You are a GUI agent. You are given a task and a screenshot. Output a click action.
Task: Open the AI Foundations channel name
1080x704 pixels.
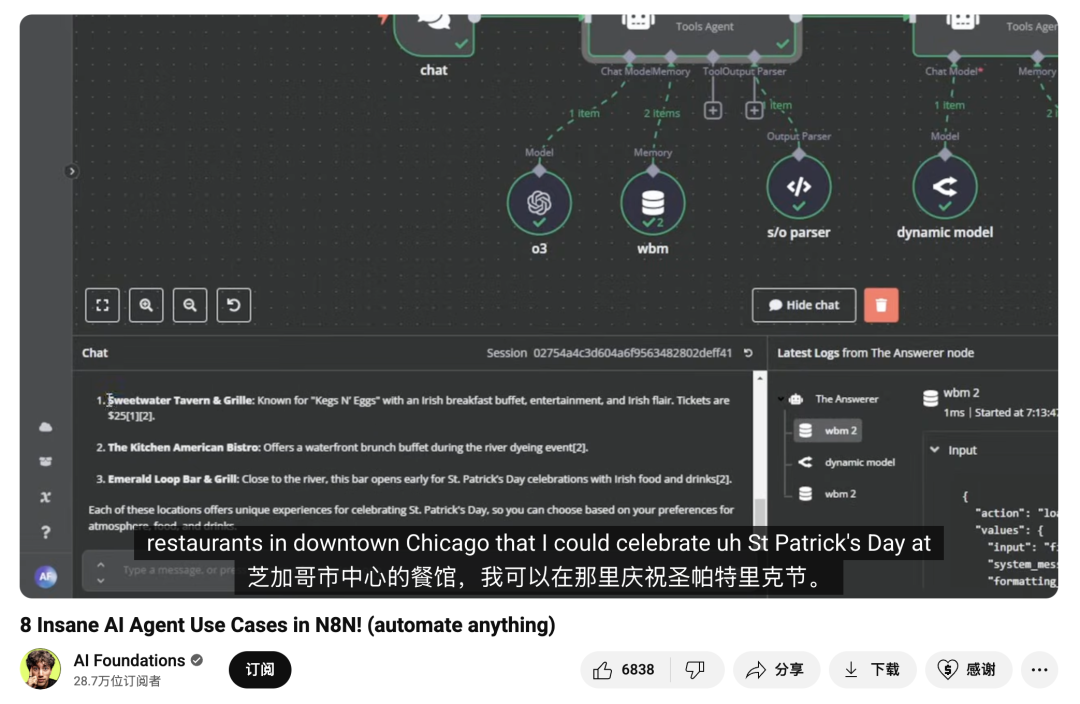click(129, 661)
